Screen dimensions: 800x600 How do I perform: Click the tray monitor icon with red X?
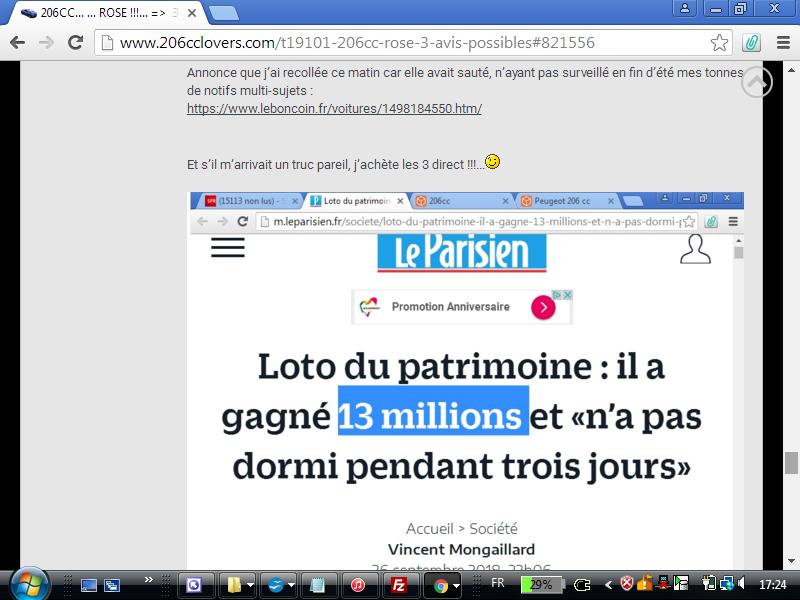tap(663, 583)
